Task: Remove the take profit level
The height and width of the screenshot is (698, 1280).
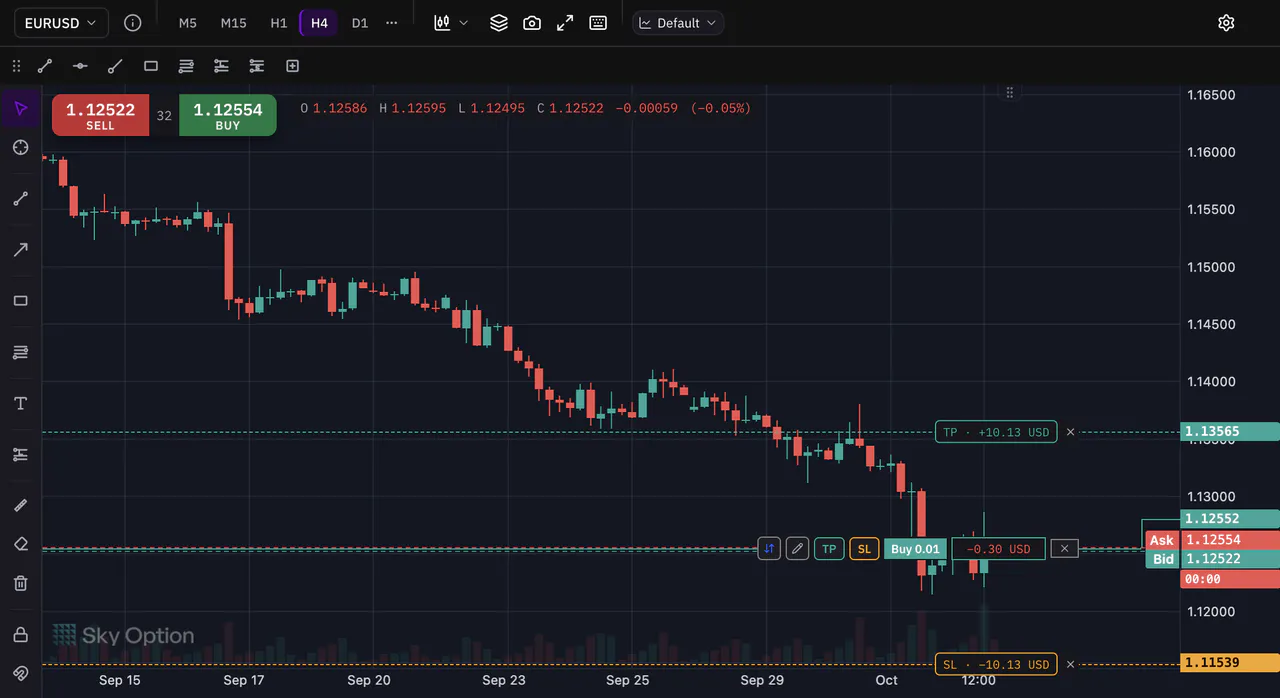Action: [x=1070, y=432]
